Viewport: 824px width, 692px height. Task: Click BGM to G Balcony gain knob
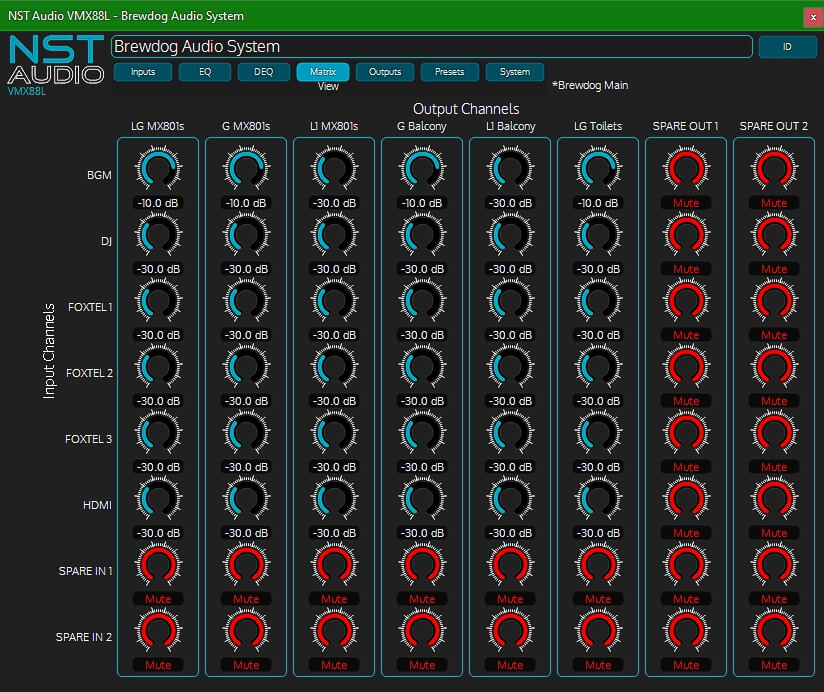422,169
